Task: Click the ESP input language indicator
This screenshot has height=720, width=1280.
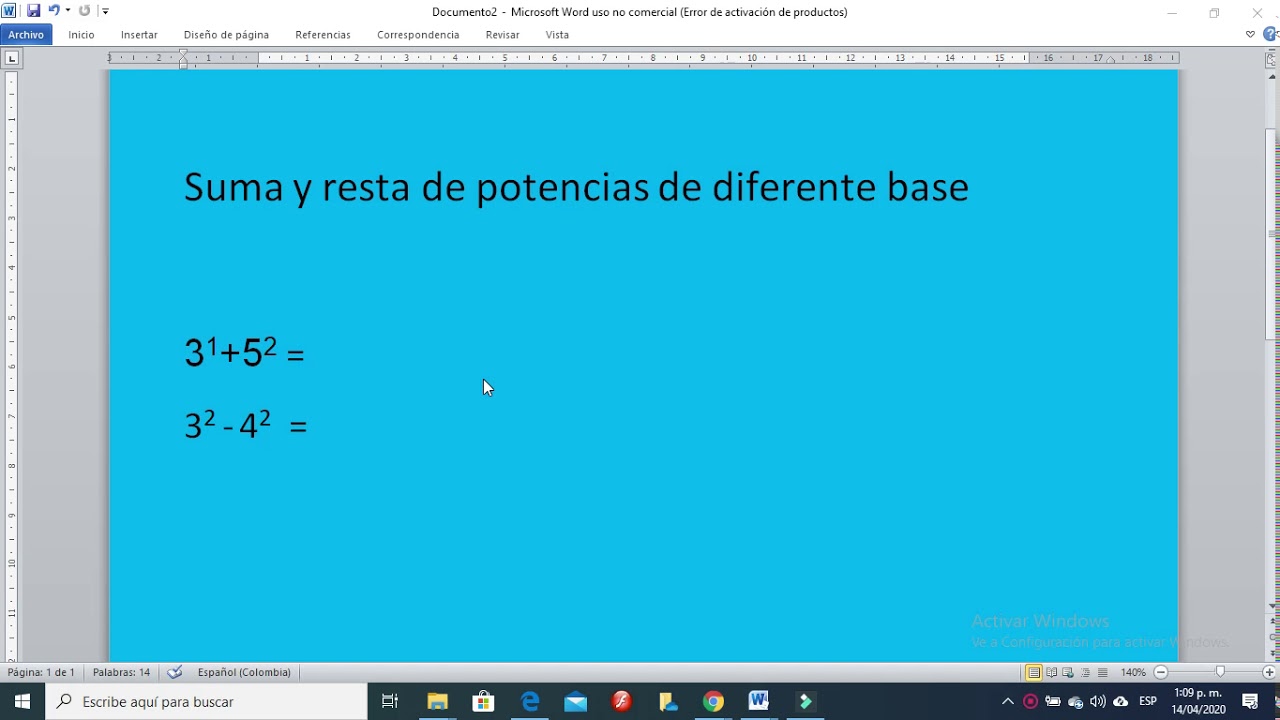Action: [1148, 701]
